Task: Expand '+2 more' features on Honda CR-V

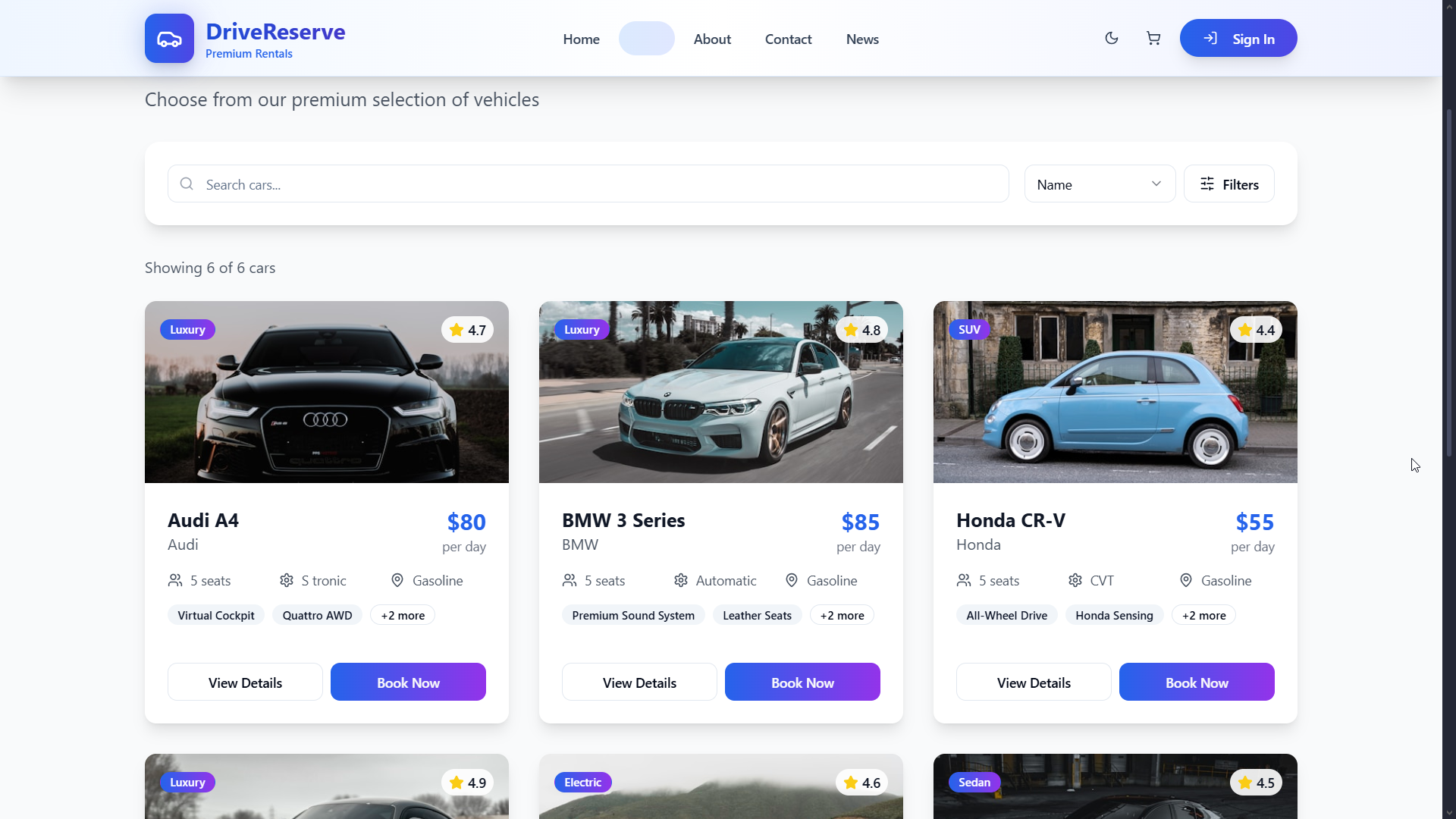Action: [1203, 616]
